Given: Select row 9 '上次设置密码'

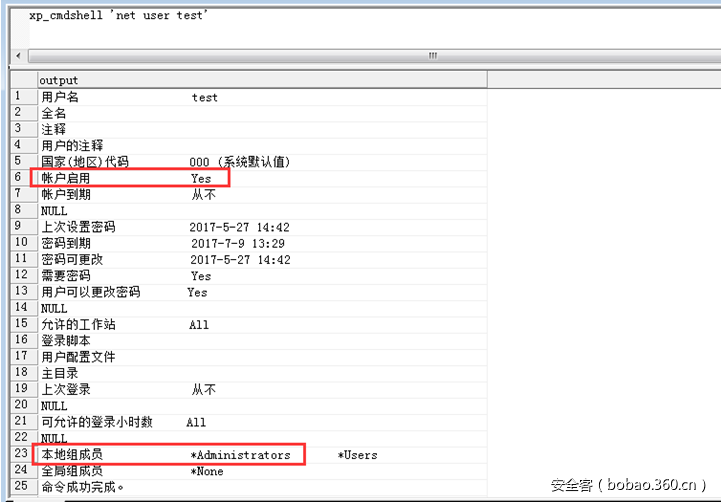Looking at the screenshot, I should (x=262, y=227).
